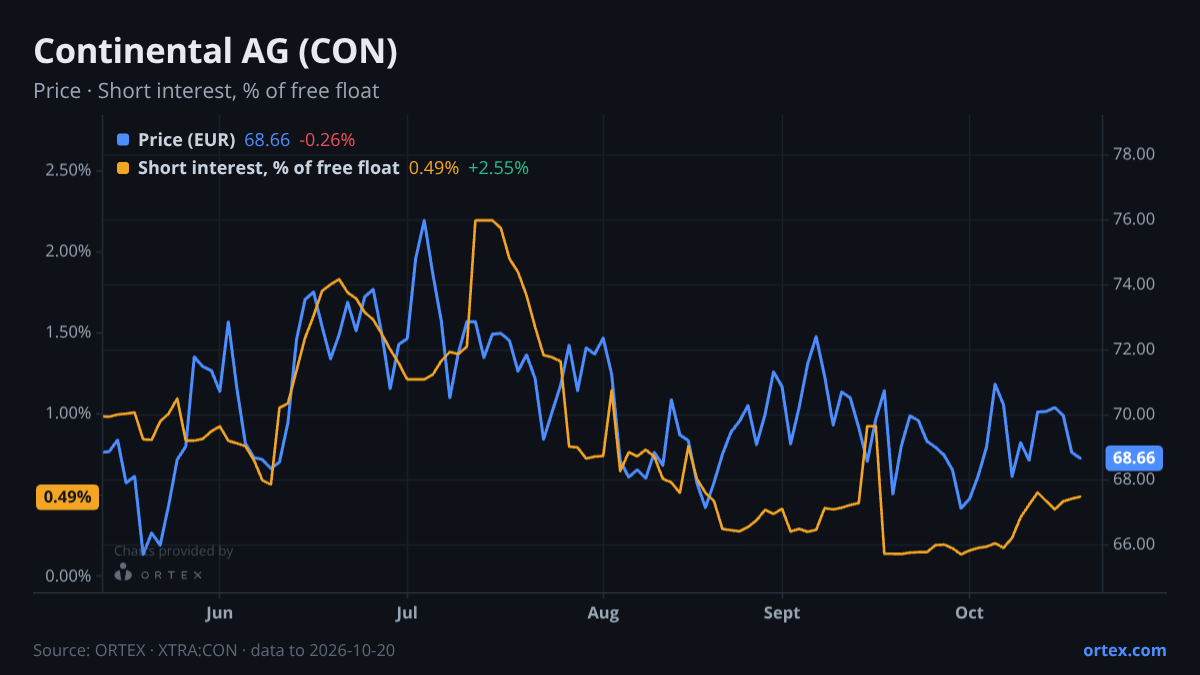Viewport: 1200px width, 675px height.
Task: Click the orange Short interest legend swatch
Action: coord(123,168)
